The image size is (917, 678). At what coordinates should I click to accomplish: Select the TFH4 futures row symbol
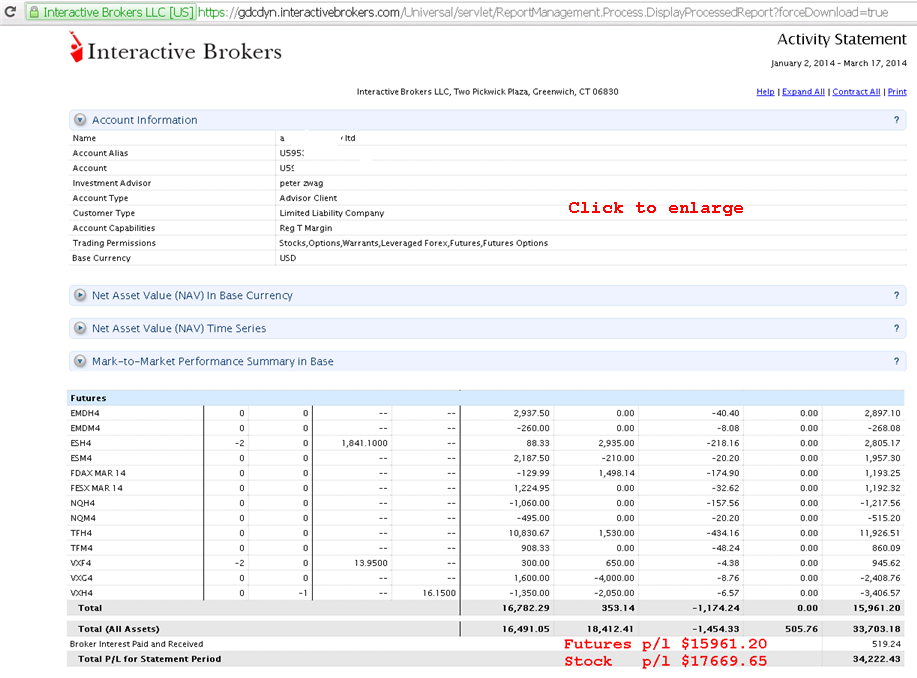click(81, 534)
